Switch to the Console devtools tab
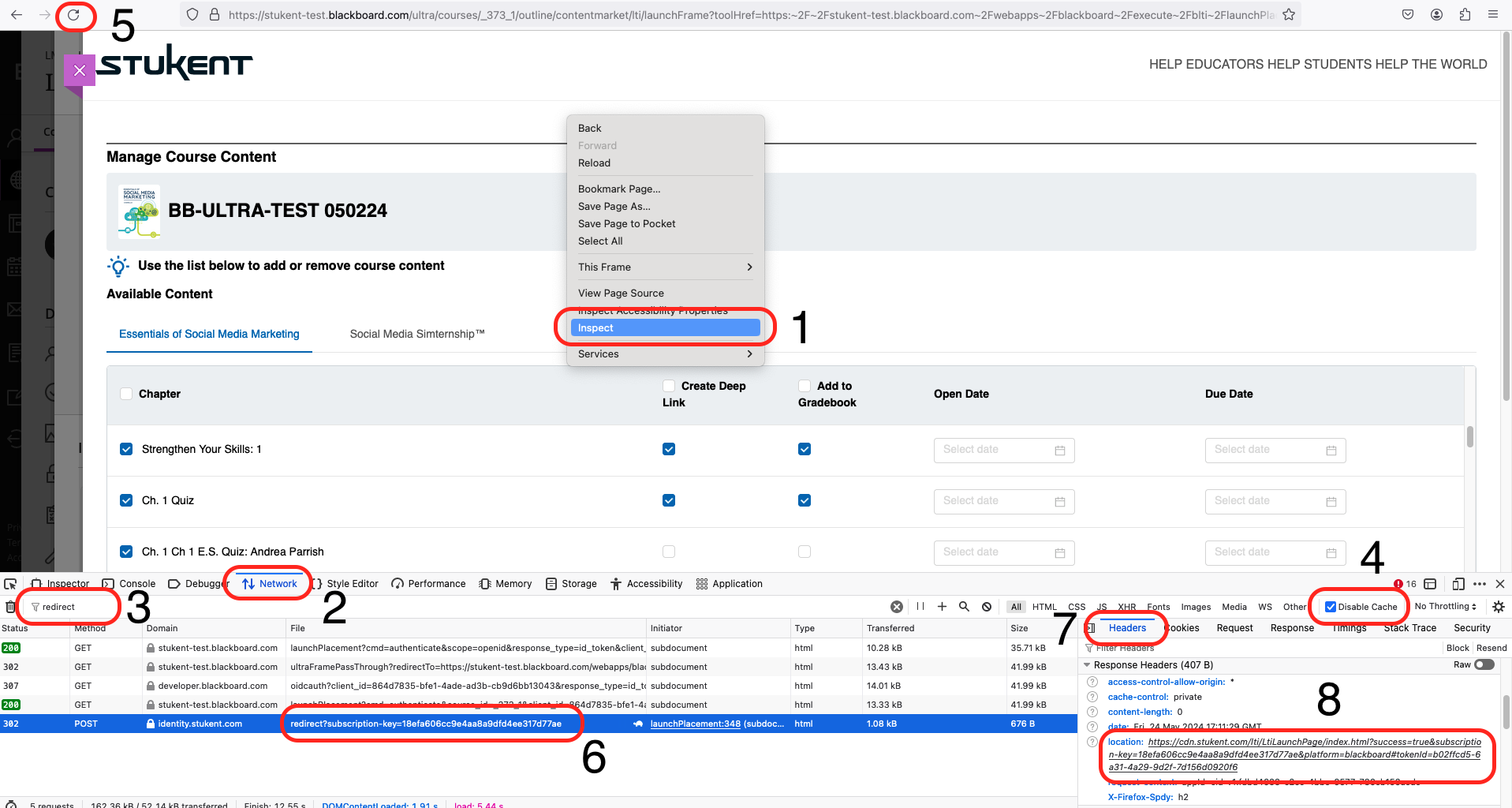 (129, 584)
